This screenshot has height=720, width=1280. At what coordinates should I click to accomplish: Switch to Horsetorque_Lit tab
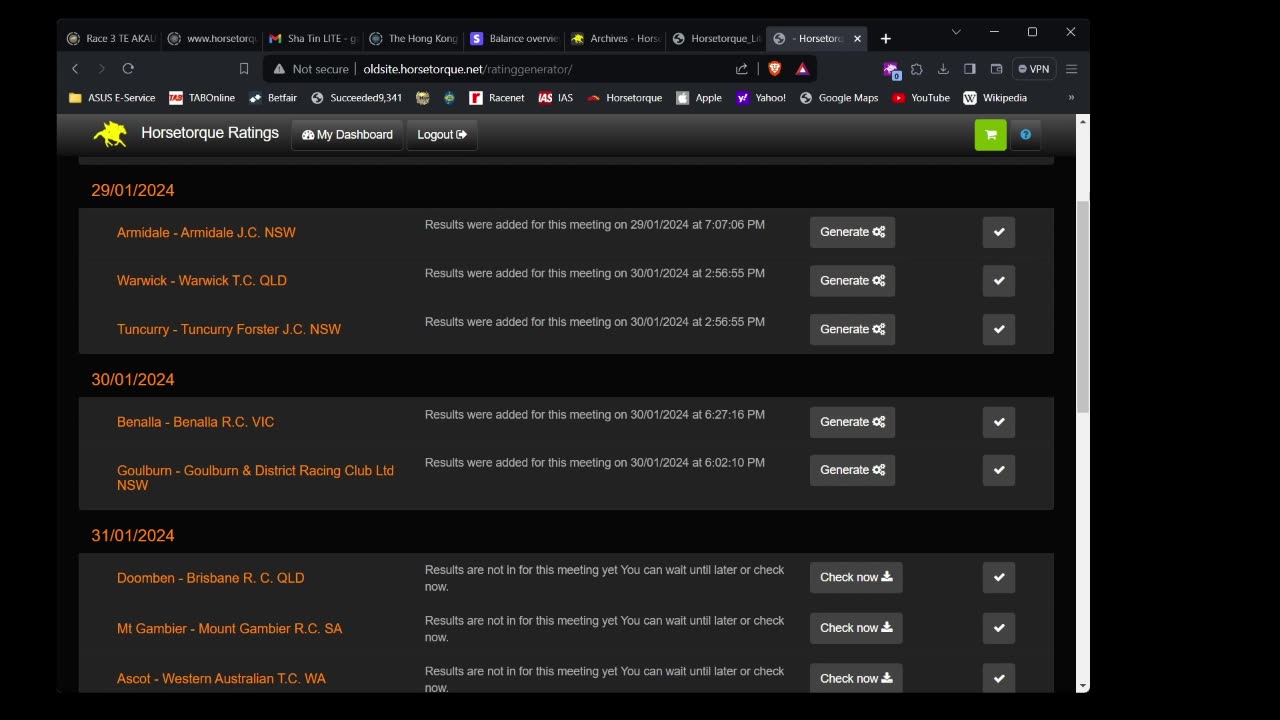click(x=717, y=39)
